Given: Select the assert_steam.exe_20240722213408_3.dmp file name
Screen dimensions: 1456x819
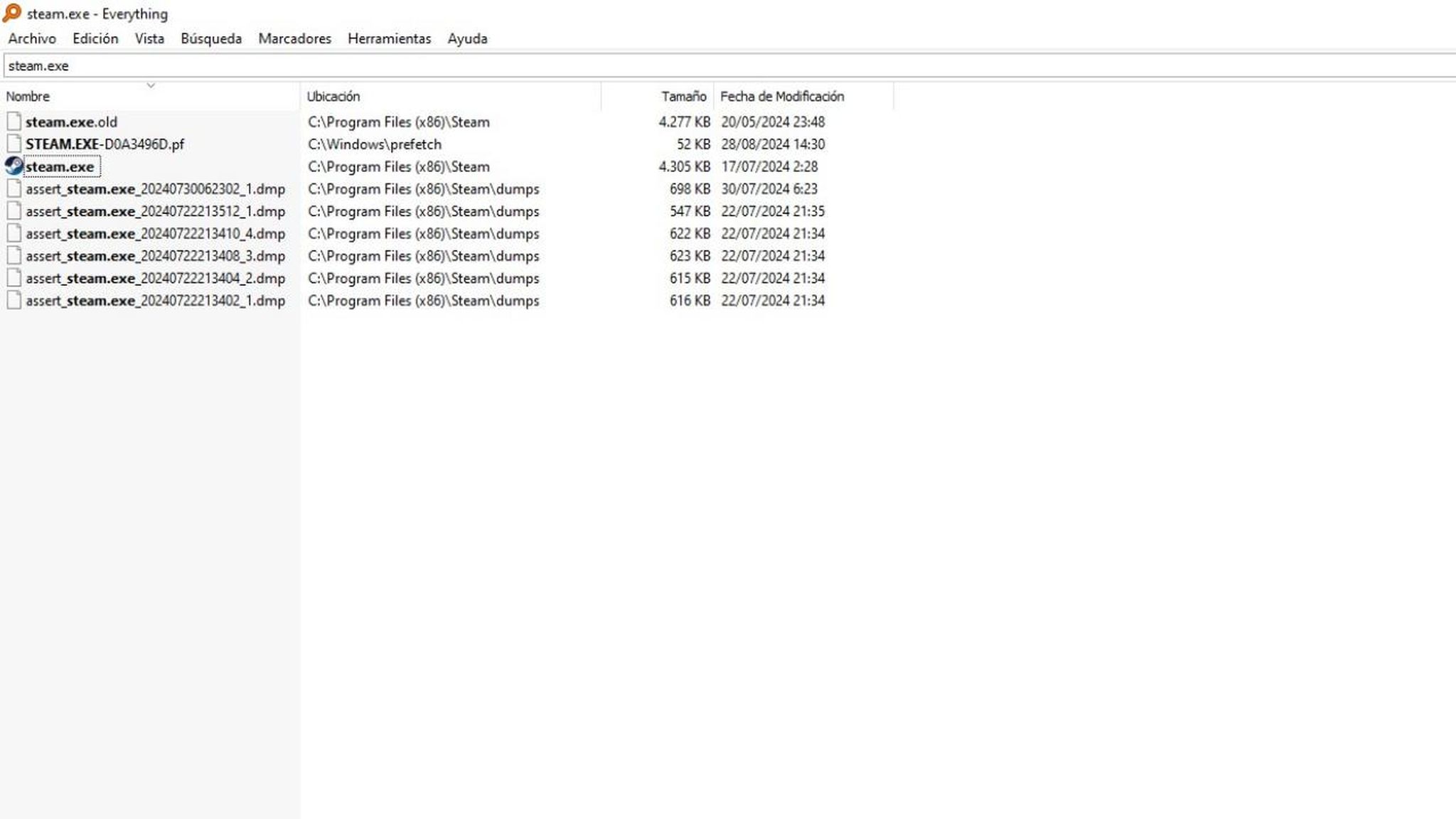Looking at the screenshot, I should pyautogui.click(x=155, y=256).
